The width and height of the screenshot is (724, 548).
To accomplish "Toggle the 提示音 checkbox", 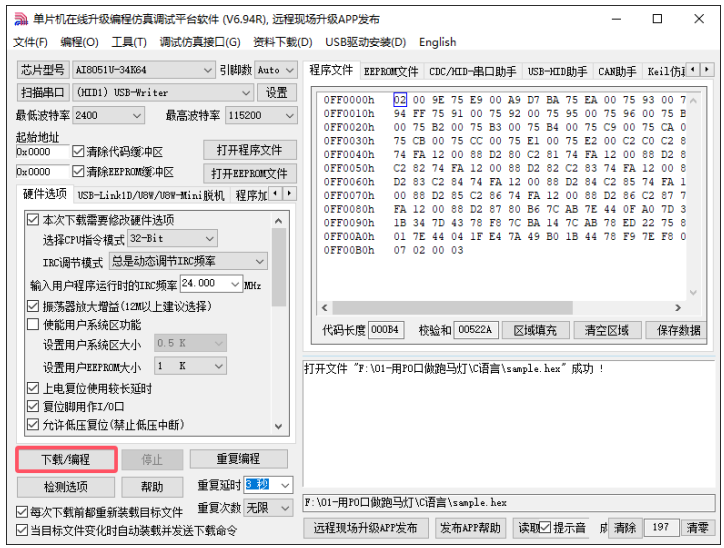I will (x=545, y=527).
